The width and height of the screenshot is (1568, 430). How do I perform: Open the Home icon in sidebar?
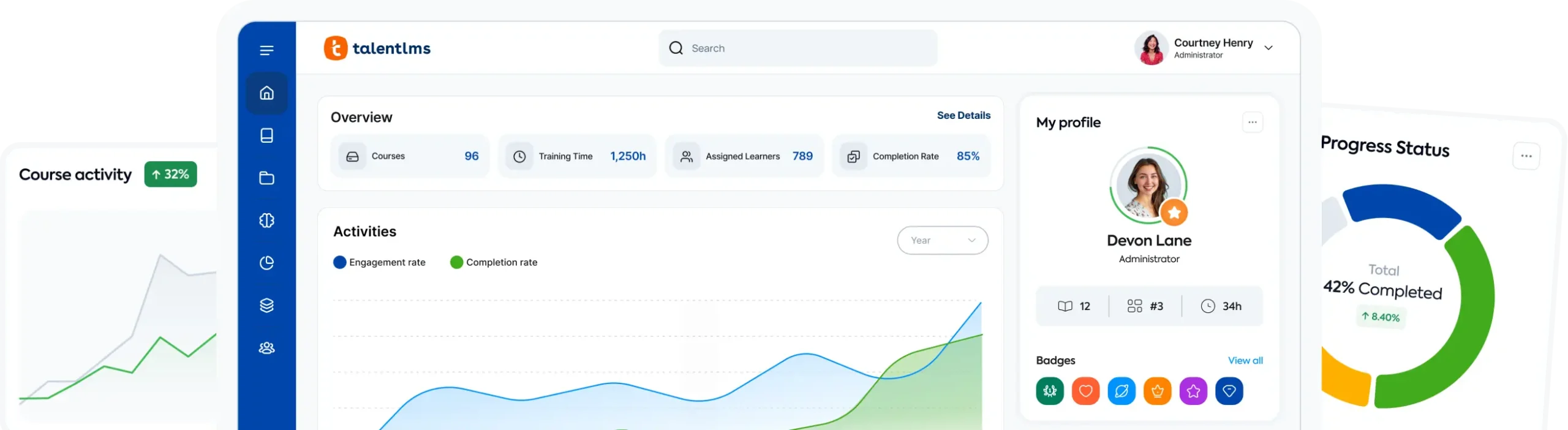[266, 93]
